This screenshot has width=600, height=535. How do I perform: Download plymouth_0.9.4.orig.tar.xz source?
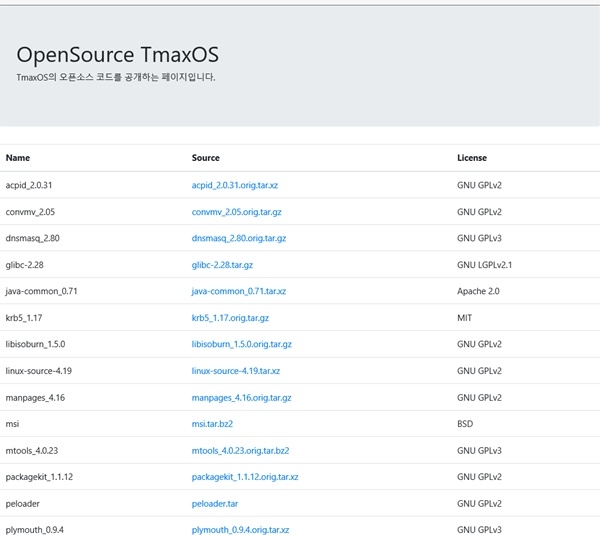tap(240, 529)
